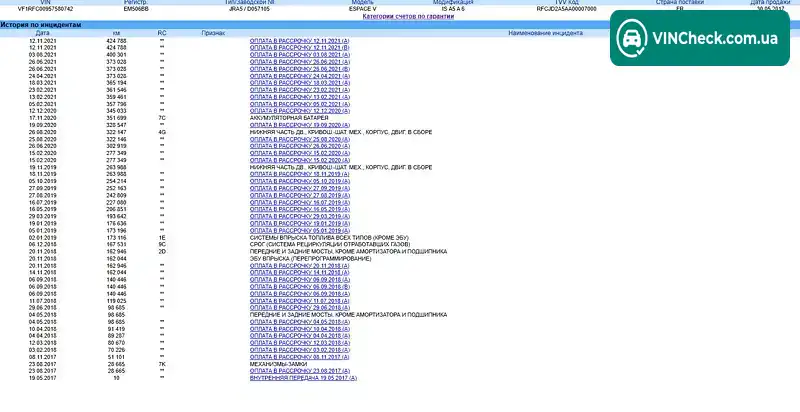Open ОПЛАТА В РАССРОЧКУ 29.03.2019 (A) link
Image resolution: width=800 pixels, height=412 pixels.
(x=299, y=216)
